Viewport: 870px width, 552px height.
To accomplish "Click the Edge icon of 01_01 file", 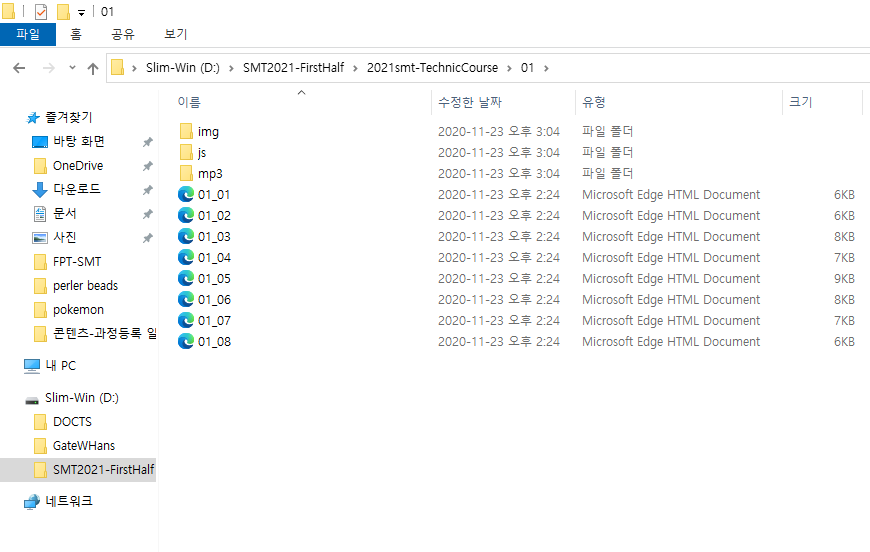I will [186, 194].
